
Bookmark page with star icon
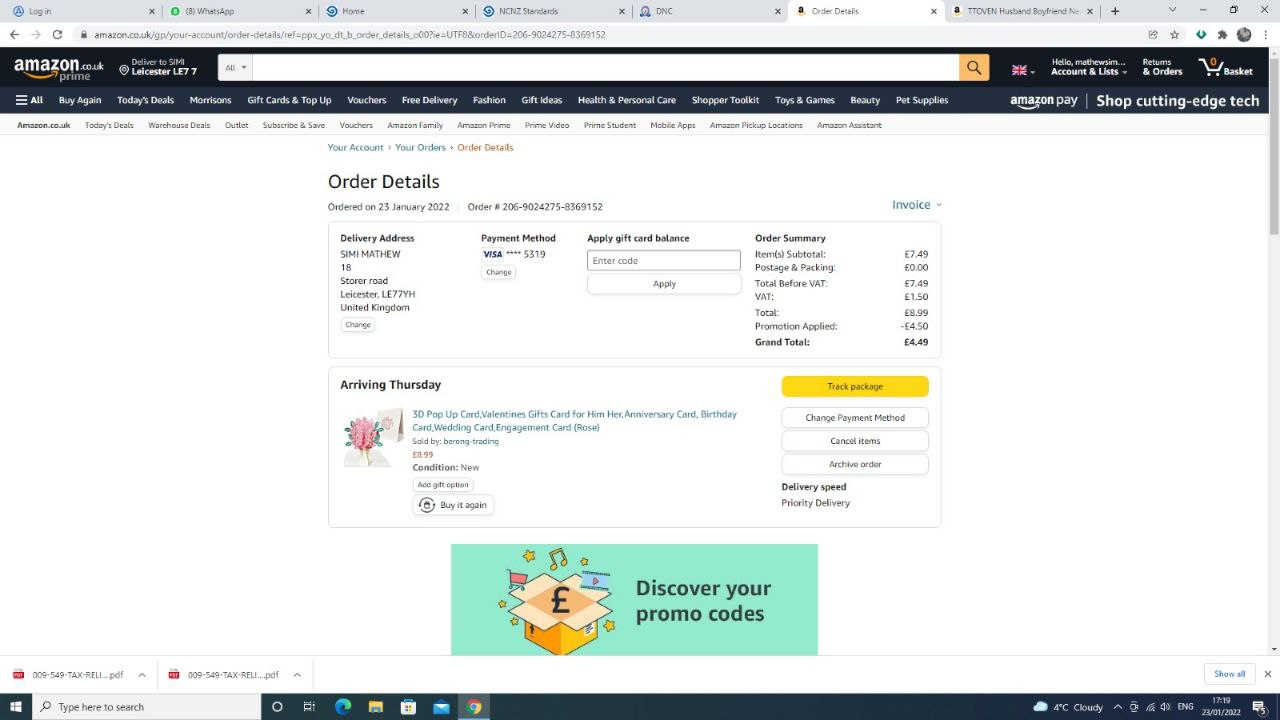tap(1175, 34)
